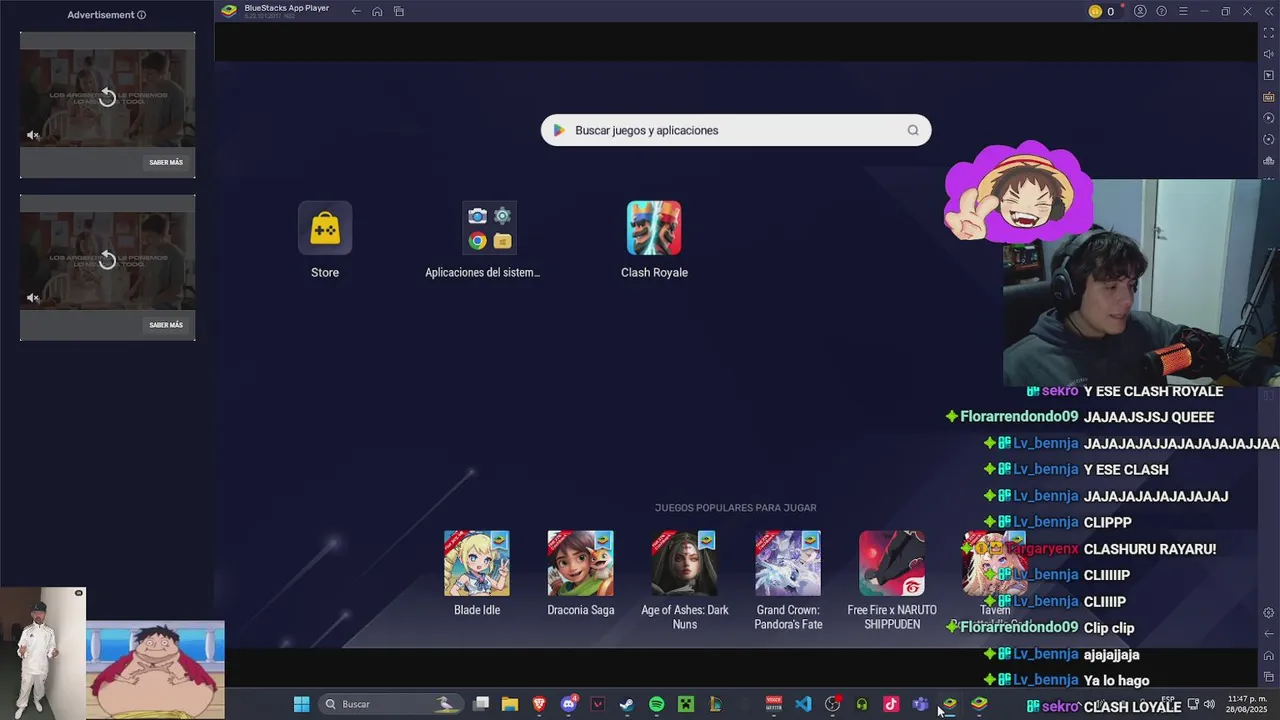1280x720 pixels.
Task: Open Visual Studio Code from the taskbar
Action: [x=803, y=704]
